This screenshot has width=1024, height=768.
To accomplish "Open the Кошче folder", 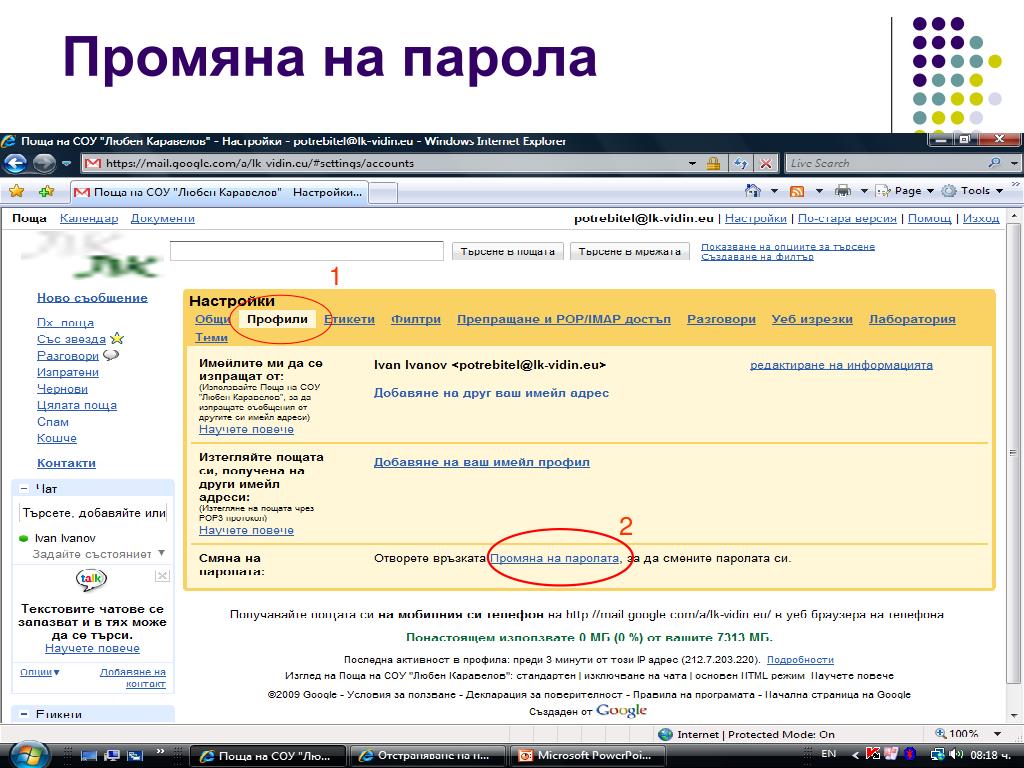I will tap(57, 438).
